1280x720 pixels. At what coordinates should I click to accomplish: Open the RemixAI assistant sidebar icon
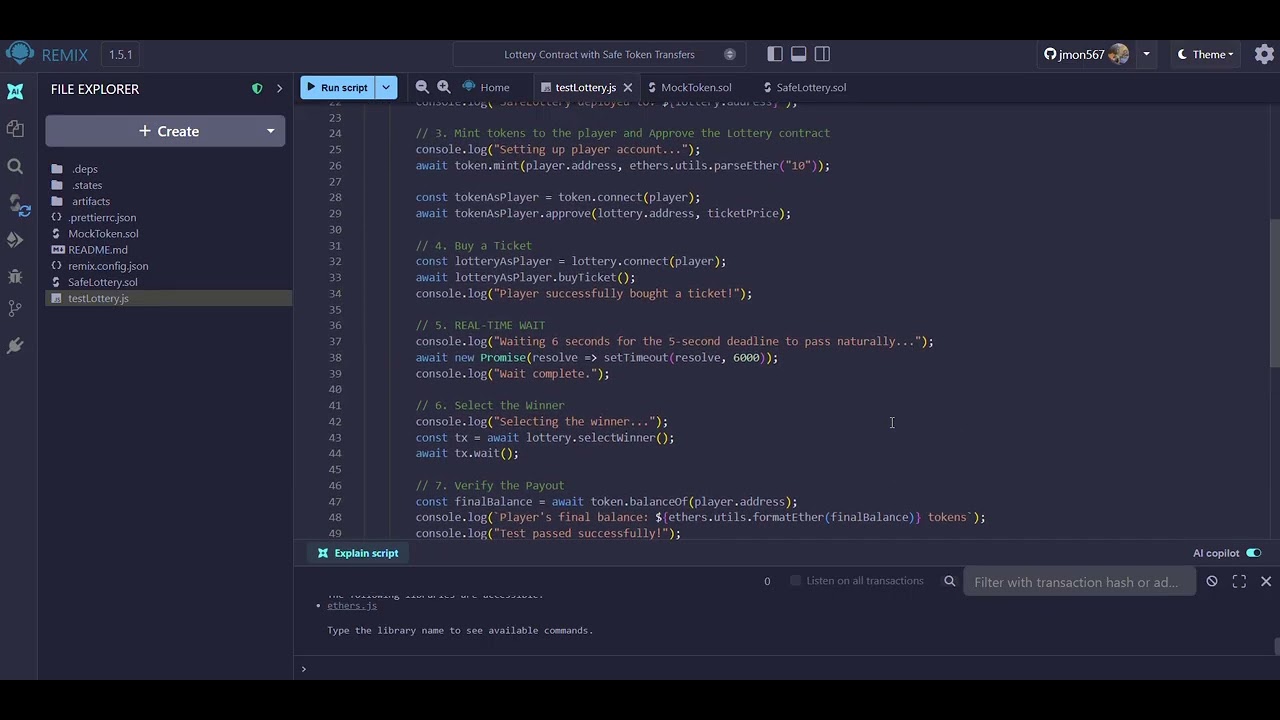[15, 91]
